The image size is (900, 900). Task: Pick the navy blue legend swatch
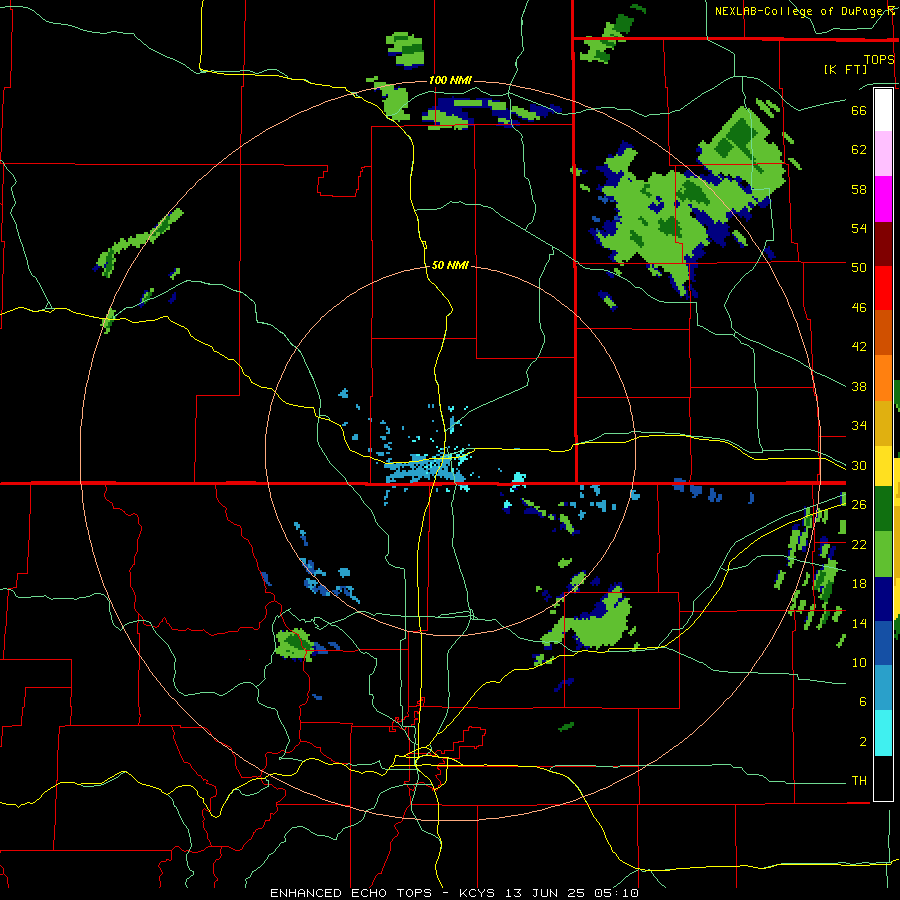coord(883,599)
